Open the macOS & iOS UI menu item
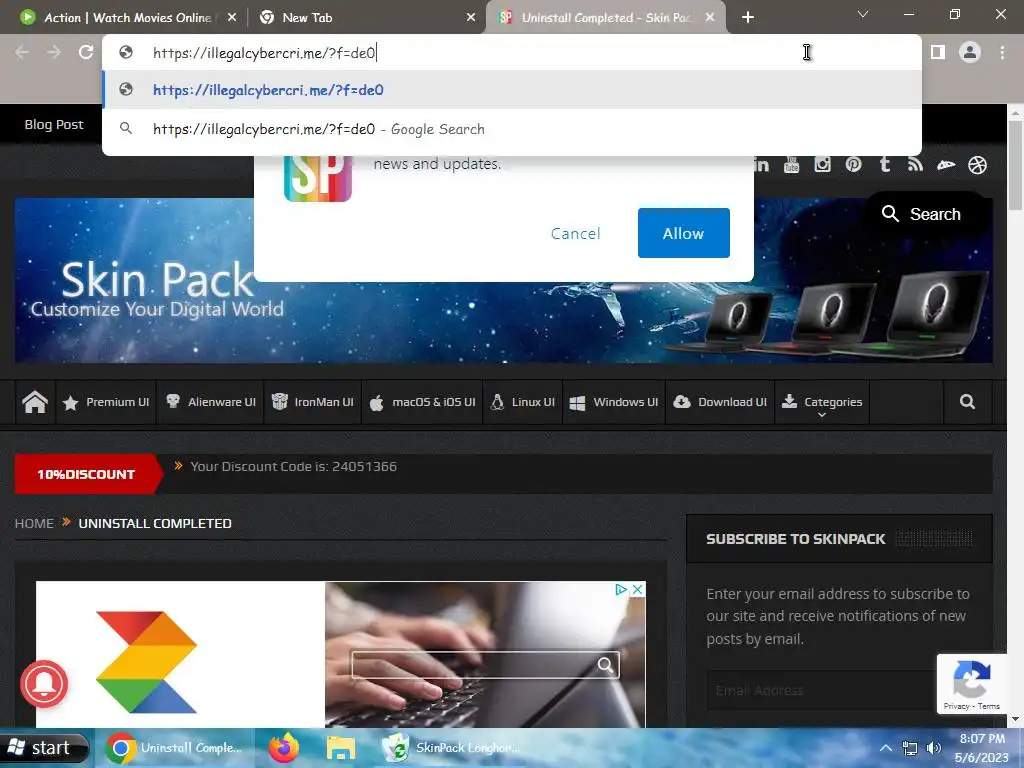Viewport: 1024px width, 768px height. 423,402
